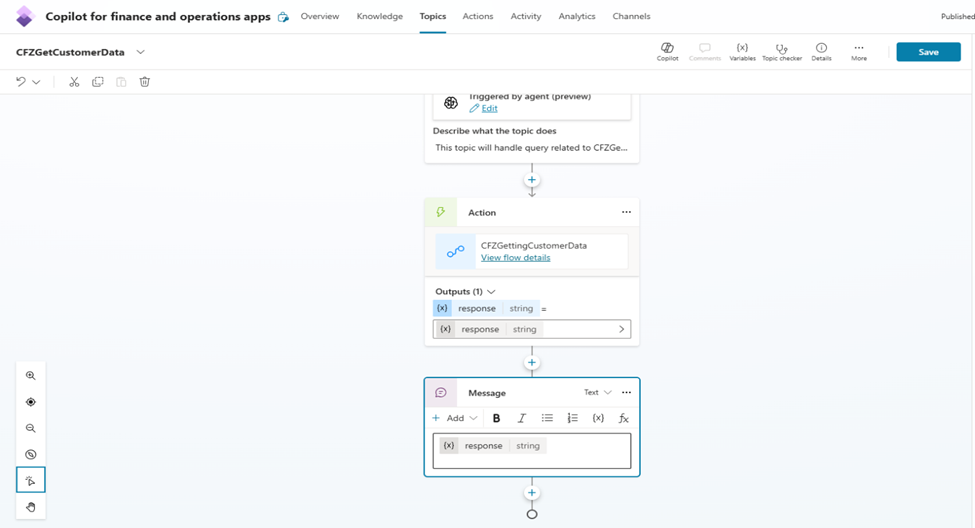Click the Message node chat icon
975x528 pixels.
[x=441, y=392]
